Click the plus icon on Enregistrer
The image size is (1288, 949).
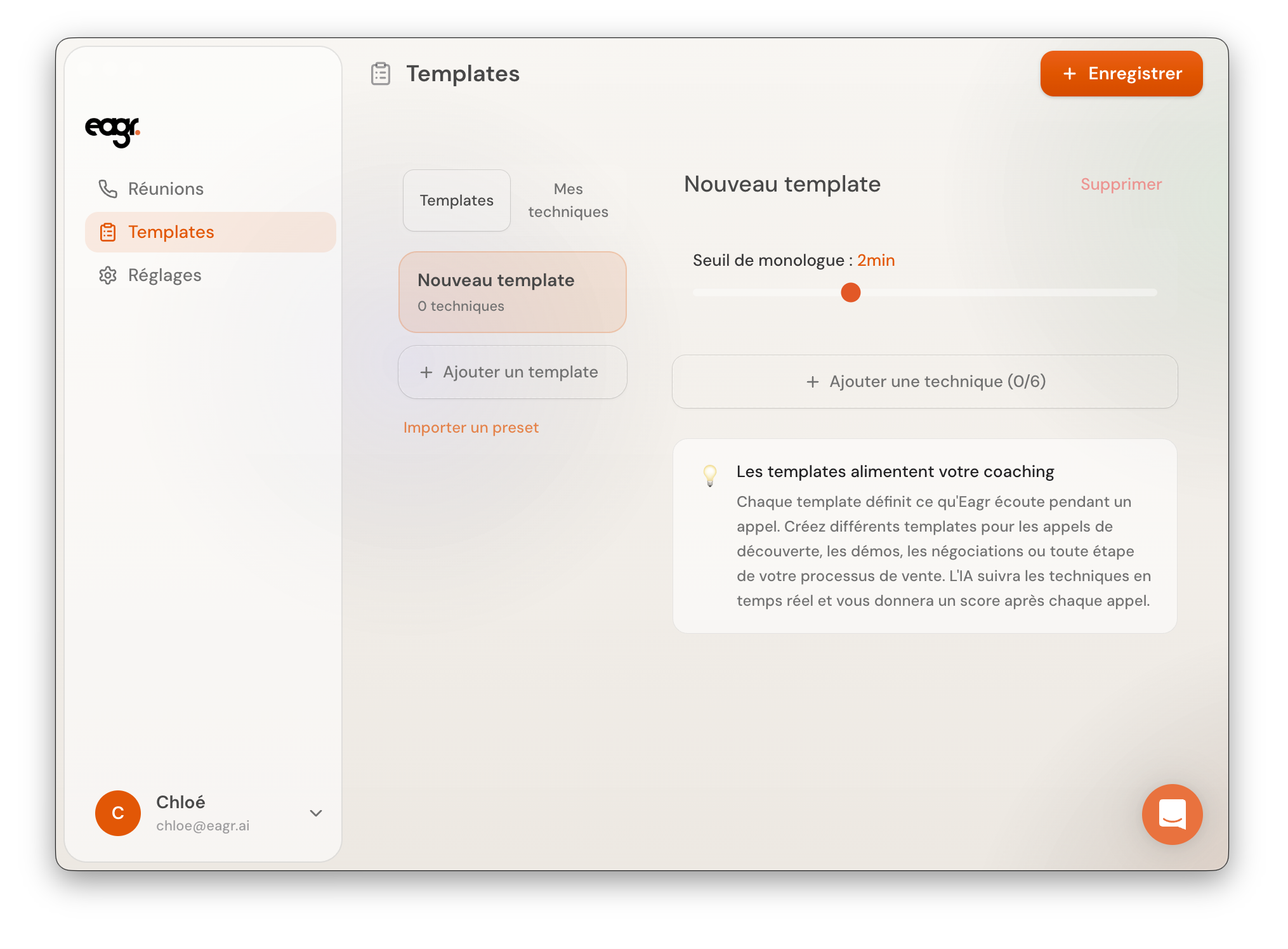coord(1070,74)
